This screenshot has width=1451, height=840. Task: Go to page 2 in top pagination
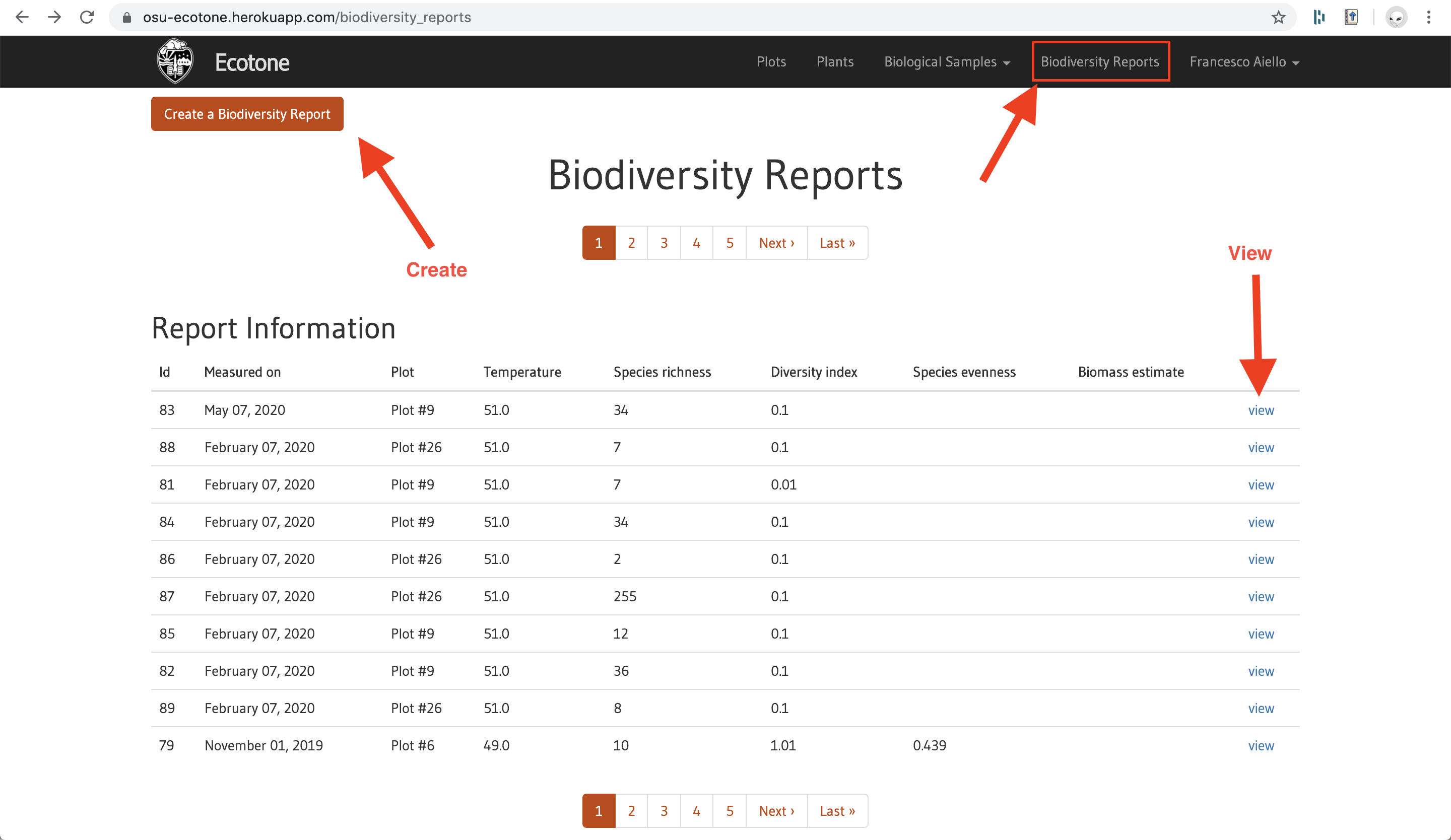click(x=631, y=243)
